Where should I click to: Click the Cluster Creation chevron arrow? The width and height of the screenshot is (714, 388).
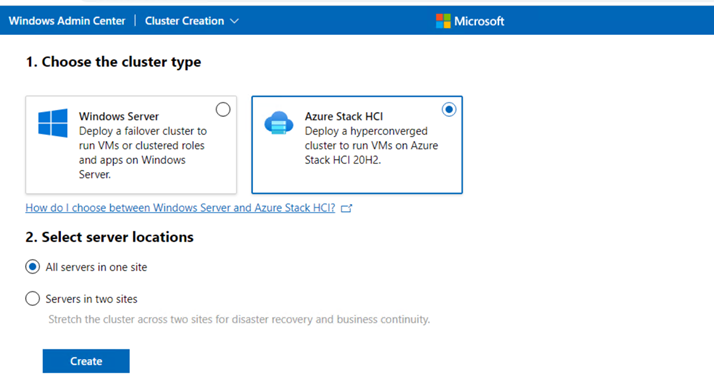235,21
